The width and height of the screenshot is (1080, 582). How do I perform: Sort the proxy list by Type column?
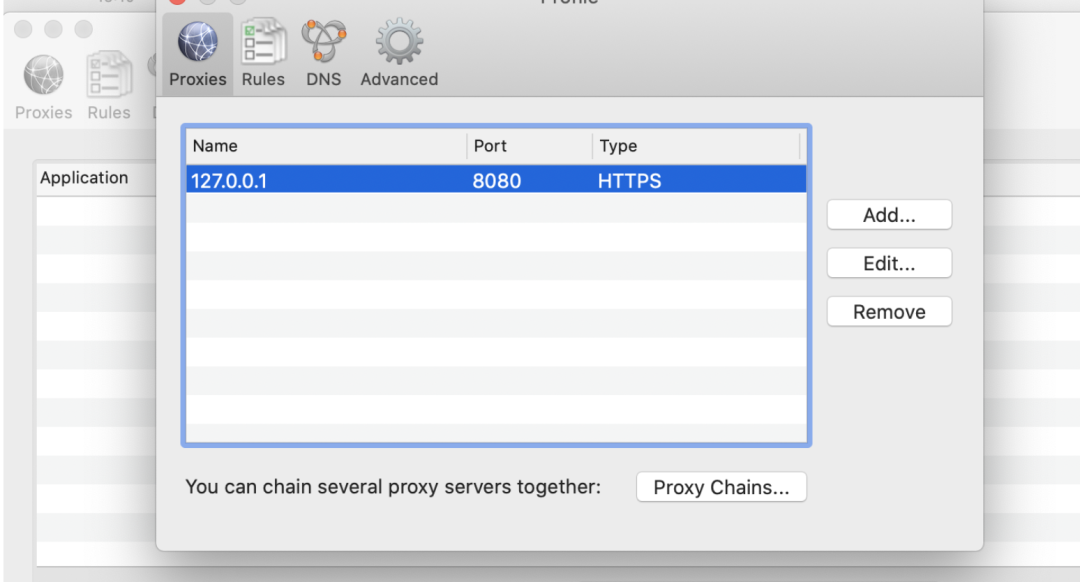click(x=697, y=146)
